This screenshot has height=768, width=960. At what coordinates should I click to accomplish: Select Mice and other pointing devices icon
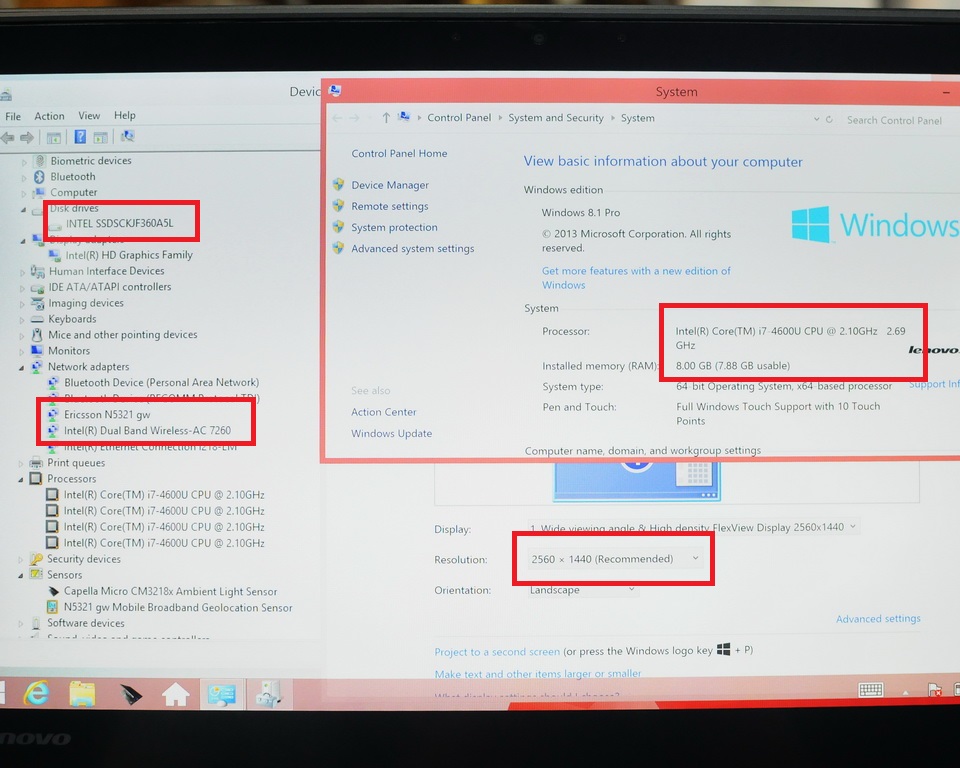[x=37, y=334]
